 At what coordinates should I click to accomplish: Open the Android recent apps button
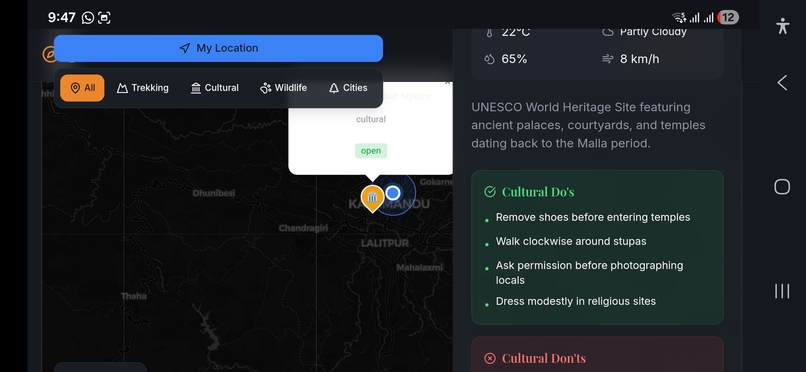(x=782, y=291)
